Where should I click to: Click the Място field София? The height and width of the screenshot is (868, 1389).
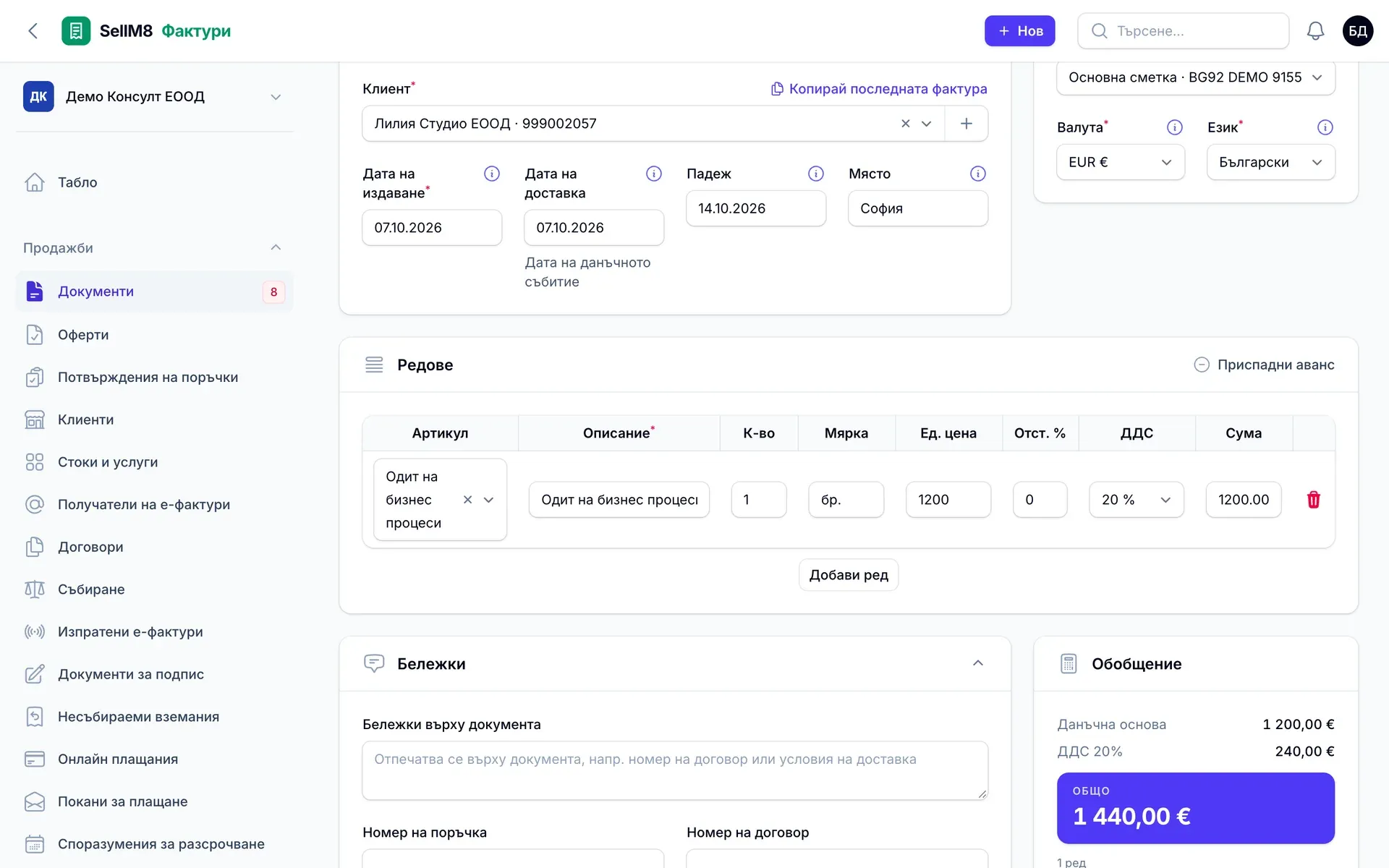point(918,208)
